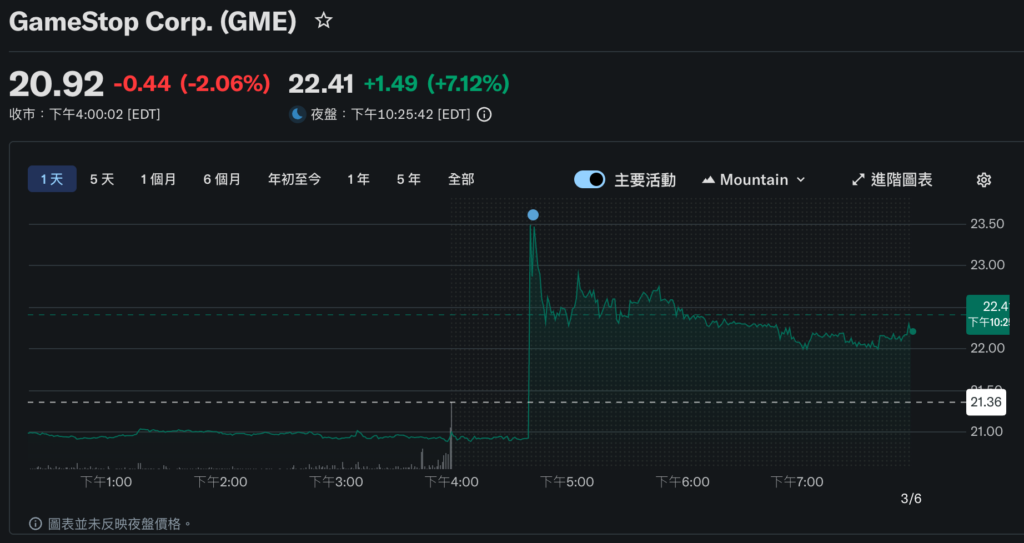The width and height of the screenshot is (1024, 543).
Task: Click the 收市 closing time text
Action: coord(84,114)
